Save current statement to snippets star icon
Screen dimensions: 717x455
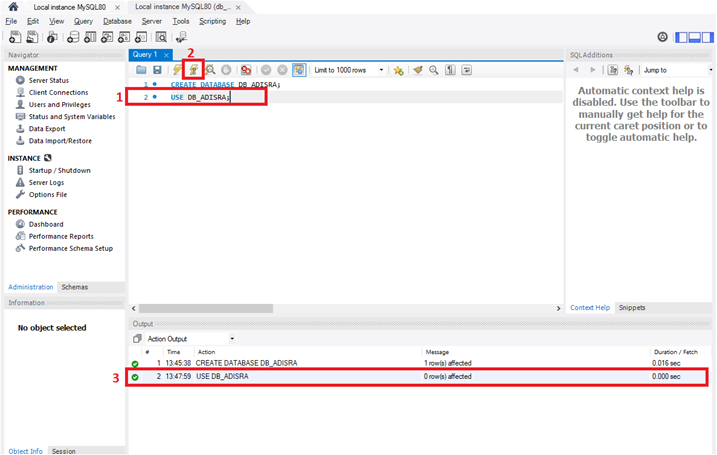pos(398,70)
